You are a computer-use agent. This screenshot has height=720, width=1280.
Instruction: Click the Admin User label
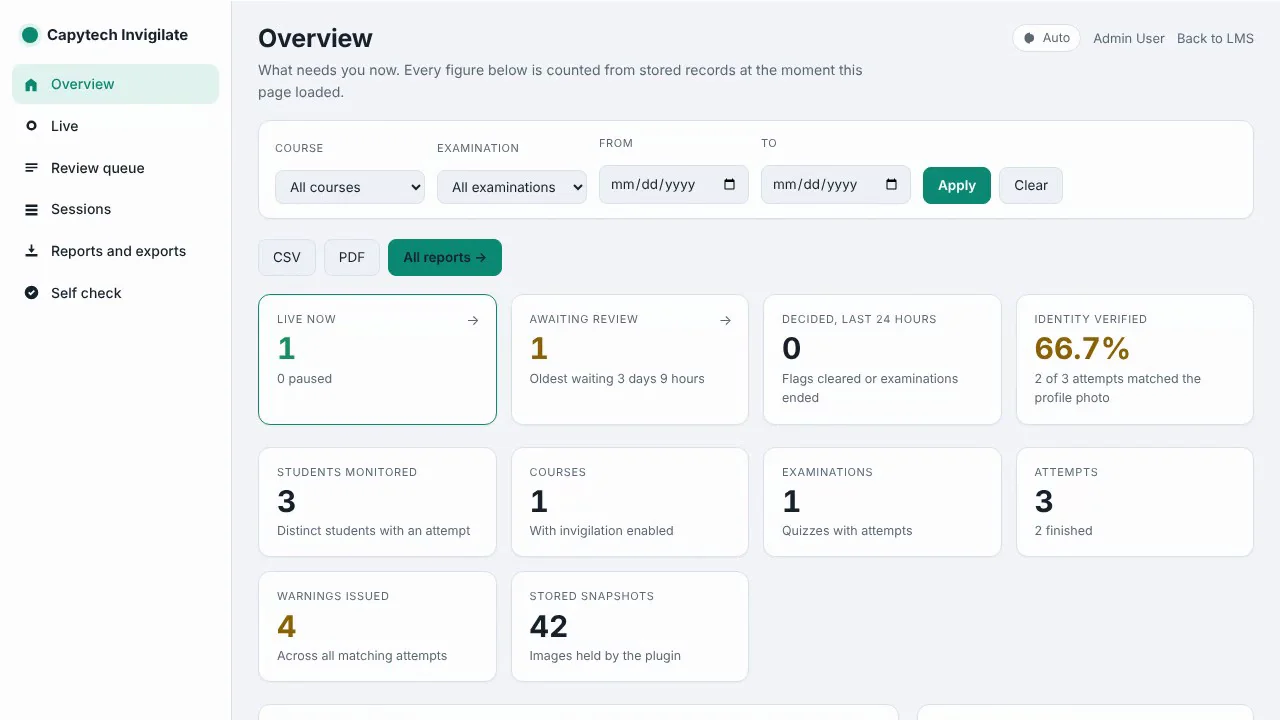[1129, 38]
